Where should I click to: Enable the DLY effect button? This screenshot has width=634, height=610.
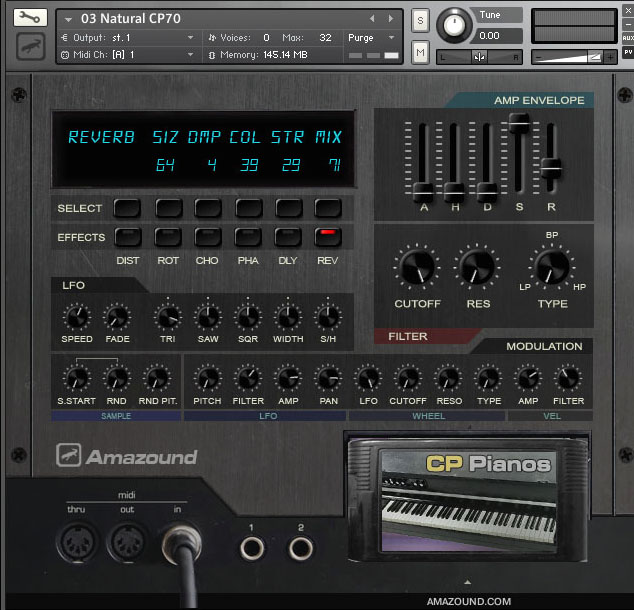click(x=288, y=237)
